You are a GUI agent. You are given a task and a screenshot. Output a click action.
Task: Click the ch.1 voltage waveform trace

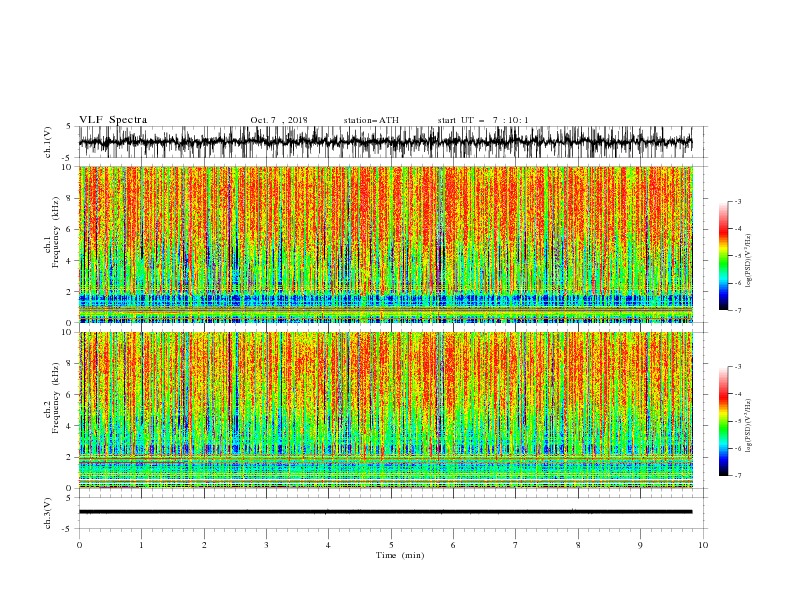(385, 142)
